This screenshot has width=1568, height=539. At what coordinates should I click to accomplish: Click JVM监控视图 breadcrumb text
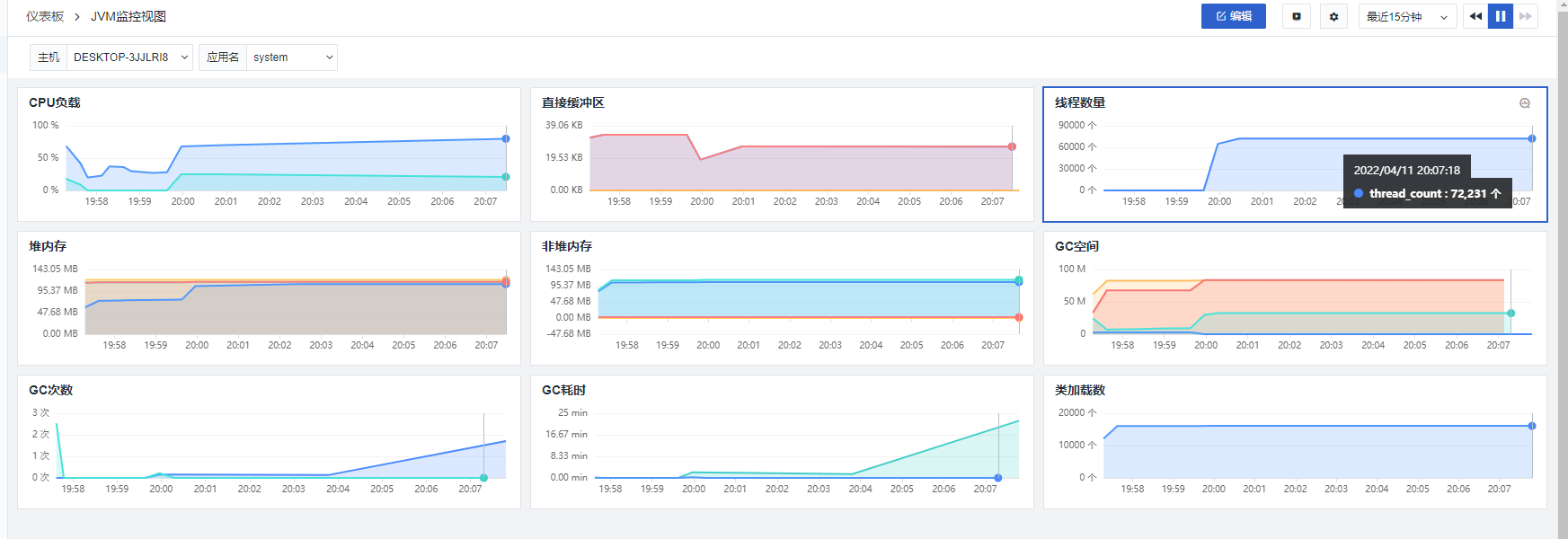[128, 16]
